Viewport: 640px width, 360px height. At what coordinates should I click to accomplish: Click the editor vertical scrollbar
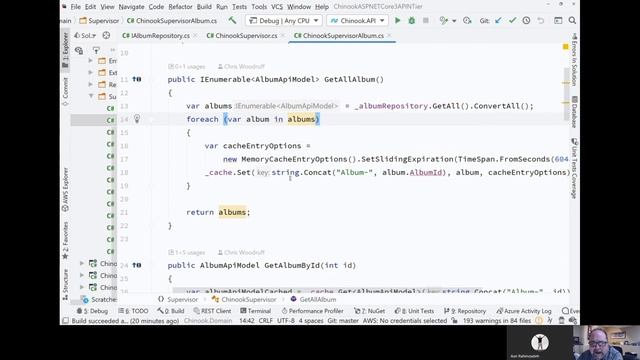(566, 94)
